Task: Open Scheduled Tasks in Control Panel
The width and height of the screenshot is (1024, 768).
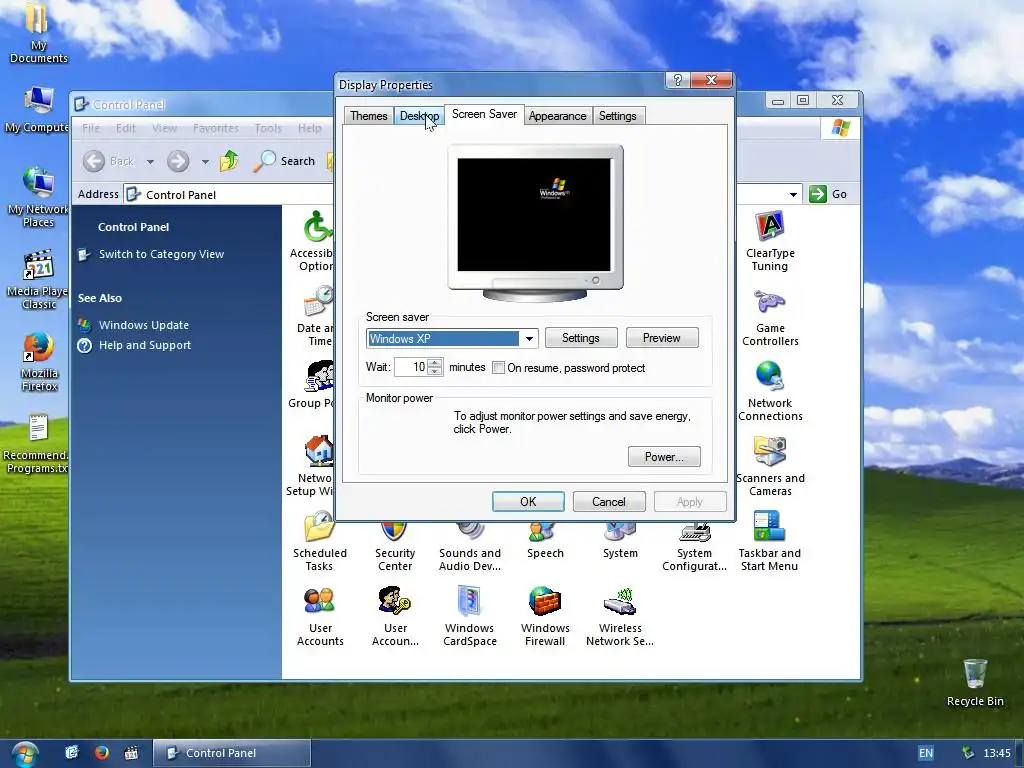Action: tap(319, 542)
